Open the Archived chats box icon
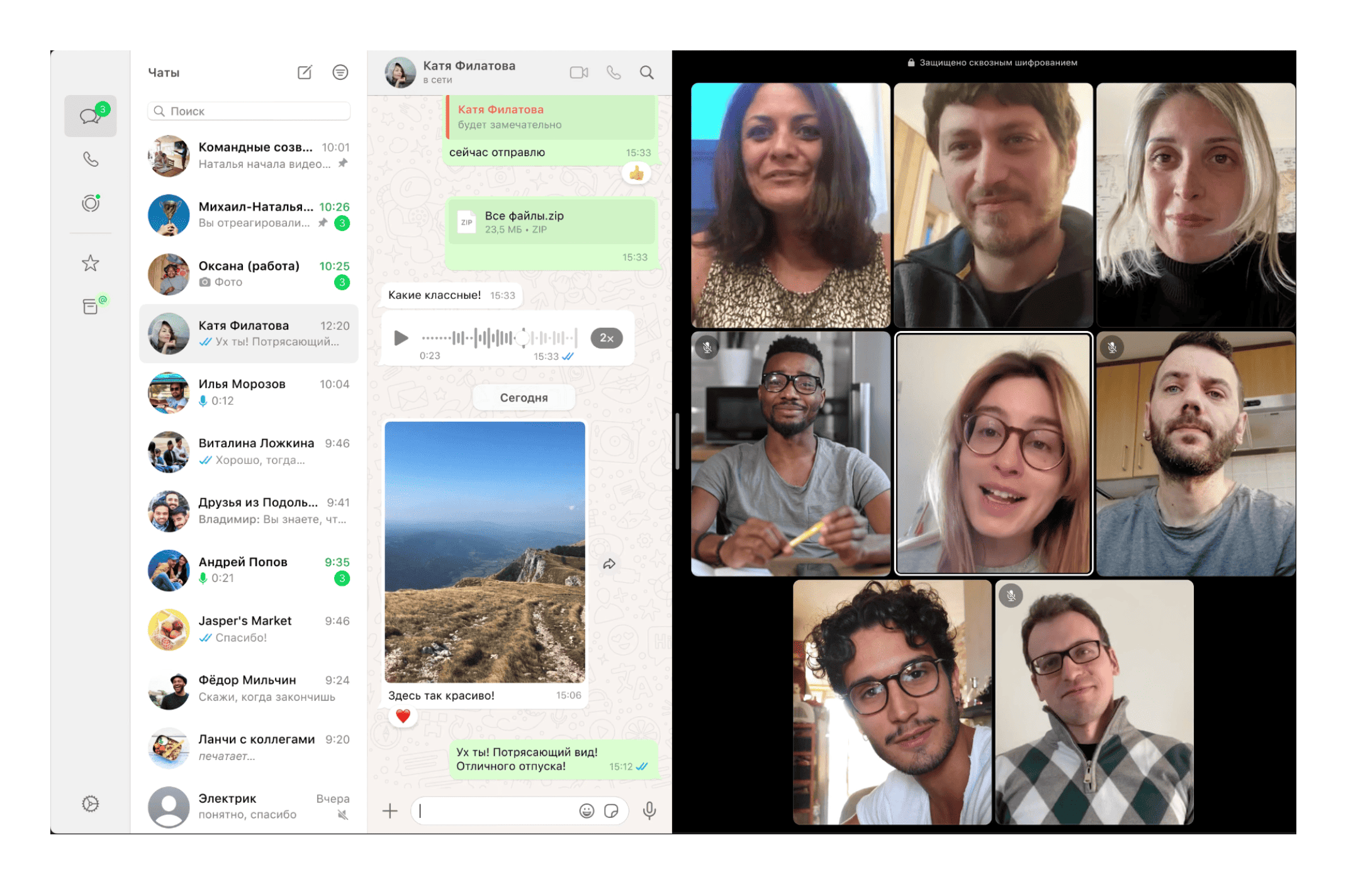1353x896 pixels. point(91,306)
